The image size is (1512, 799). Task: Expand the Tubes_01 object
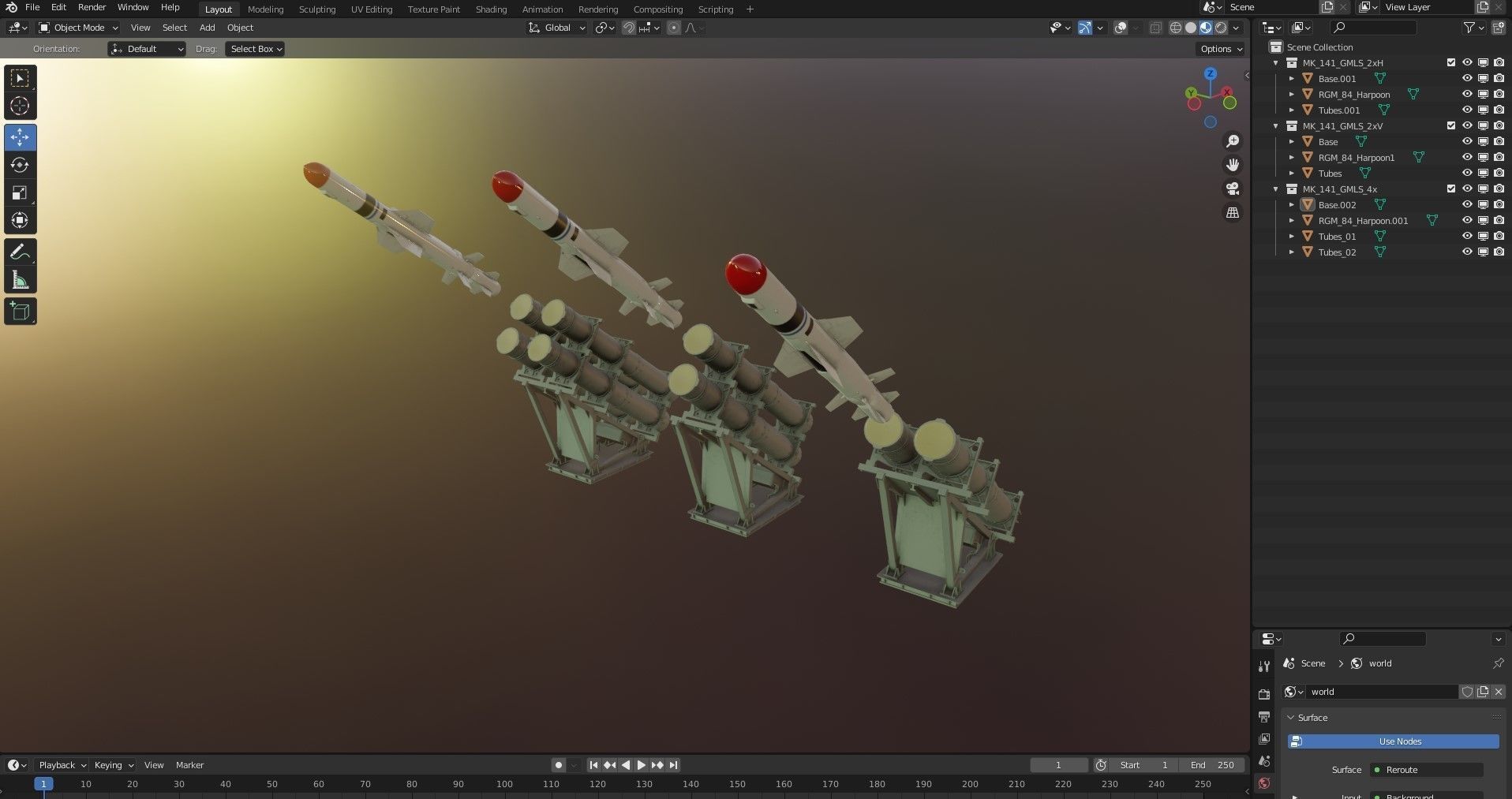(1292, 236)
